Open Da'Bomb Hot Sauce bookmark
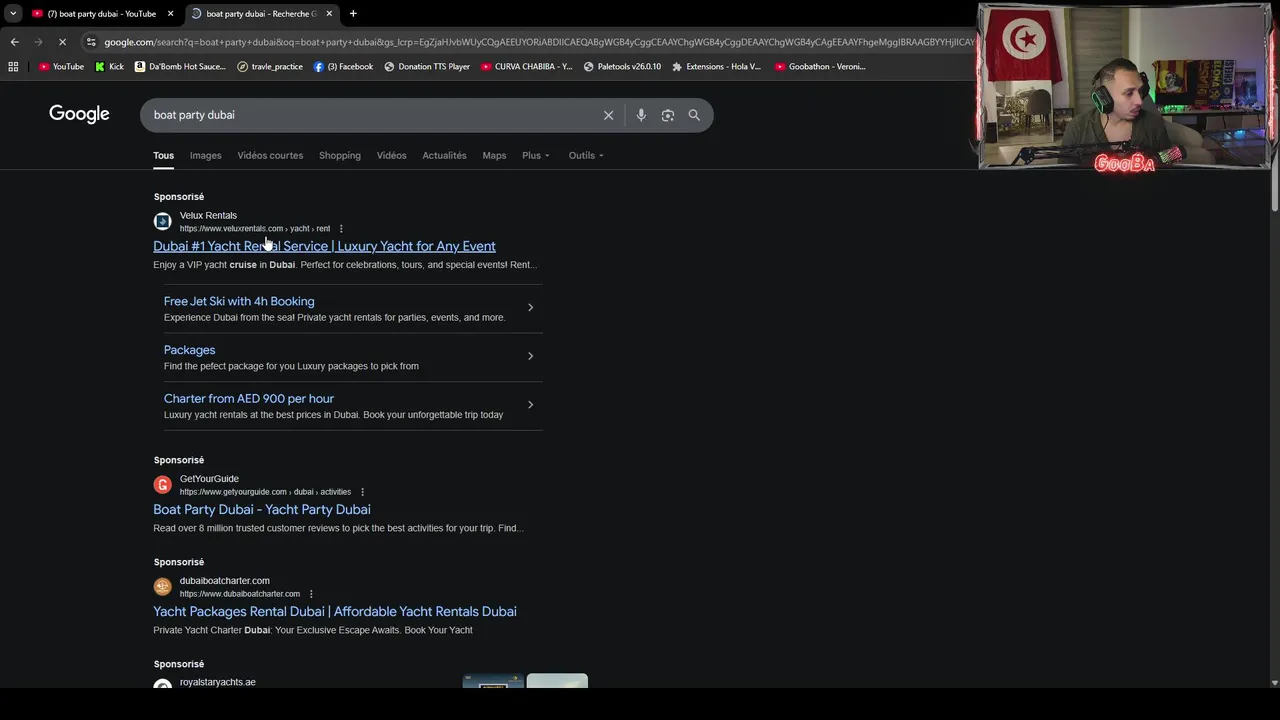Viewport: 1280px width, 720px height. point(181,67)
